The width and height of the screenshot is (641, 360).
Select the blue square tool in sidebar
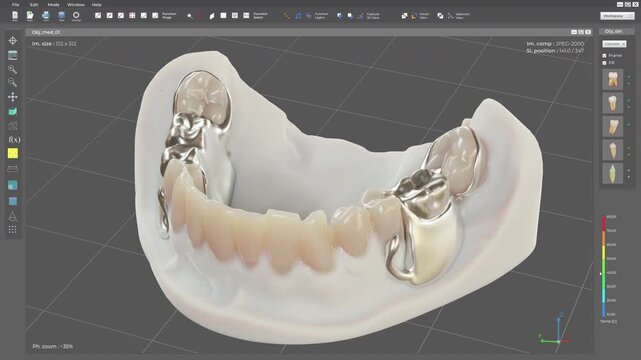point(13,201)
